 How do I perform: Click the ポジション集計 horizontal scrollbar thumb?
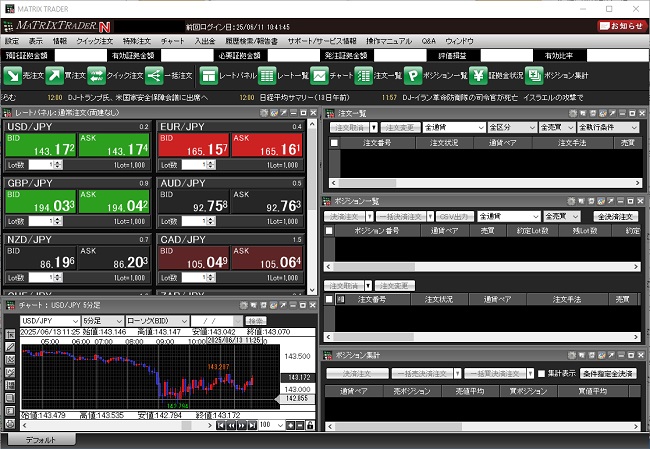[399, 426]
